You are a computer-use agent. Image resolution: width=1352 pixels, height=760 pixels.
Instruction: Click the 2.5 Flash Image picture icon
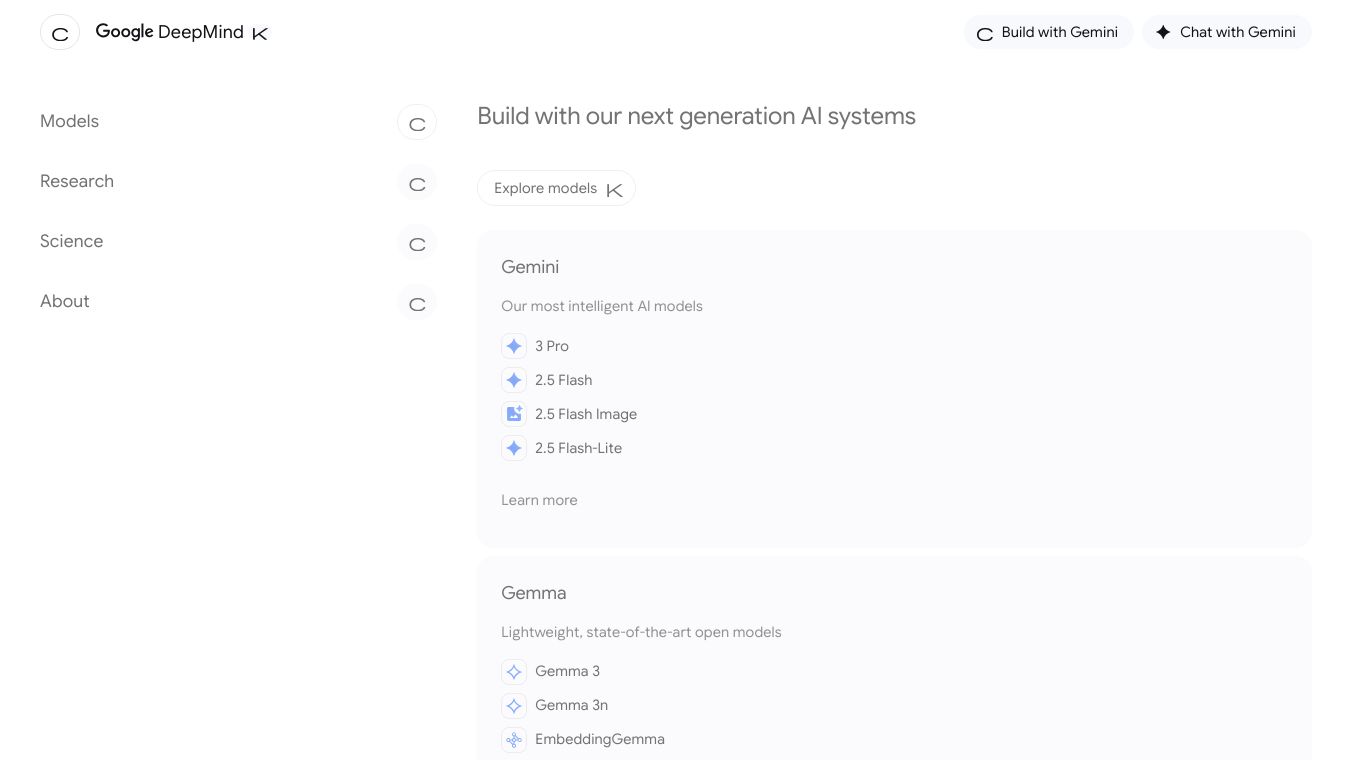514,414
